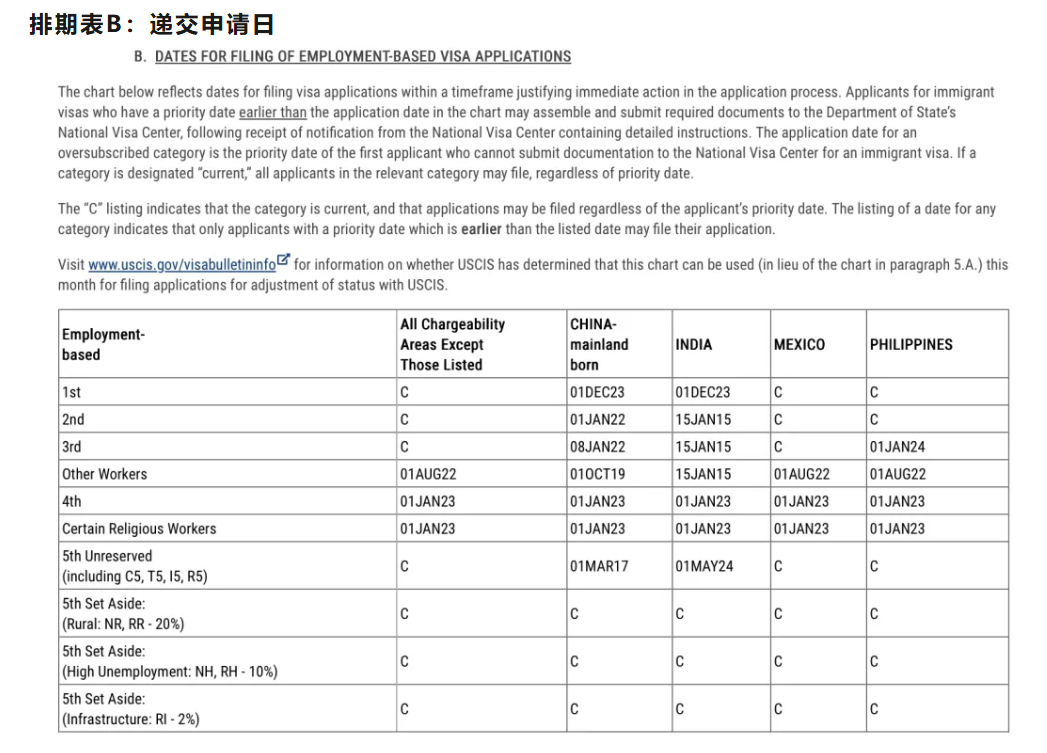Screen dimensions: 1047x753
Task: Click 01DEC23 in the China 1st row
Action: pos(597,393)
